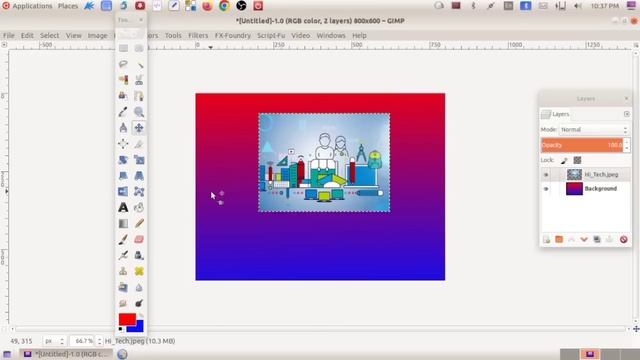
Task: Create a new layer group
Action: [559, 240]
